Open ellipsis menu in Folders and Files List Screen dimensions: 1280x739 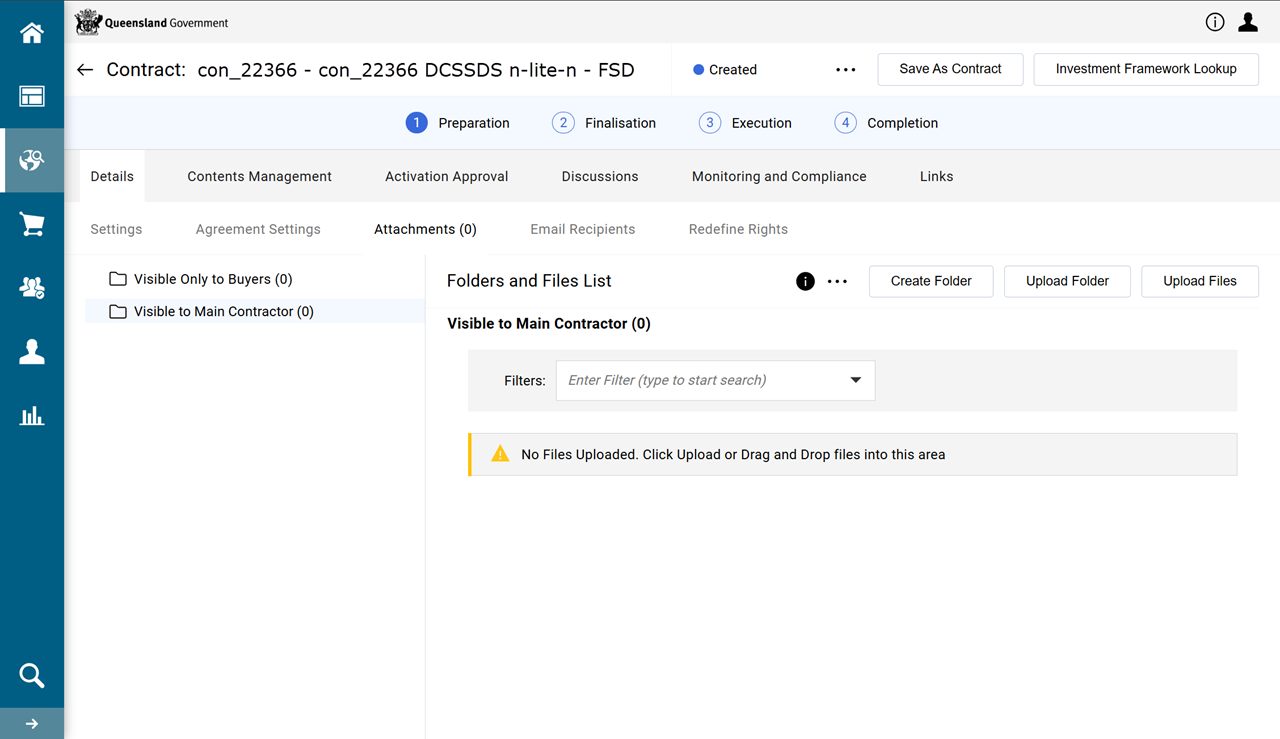837,281
